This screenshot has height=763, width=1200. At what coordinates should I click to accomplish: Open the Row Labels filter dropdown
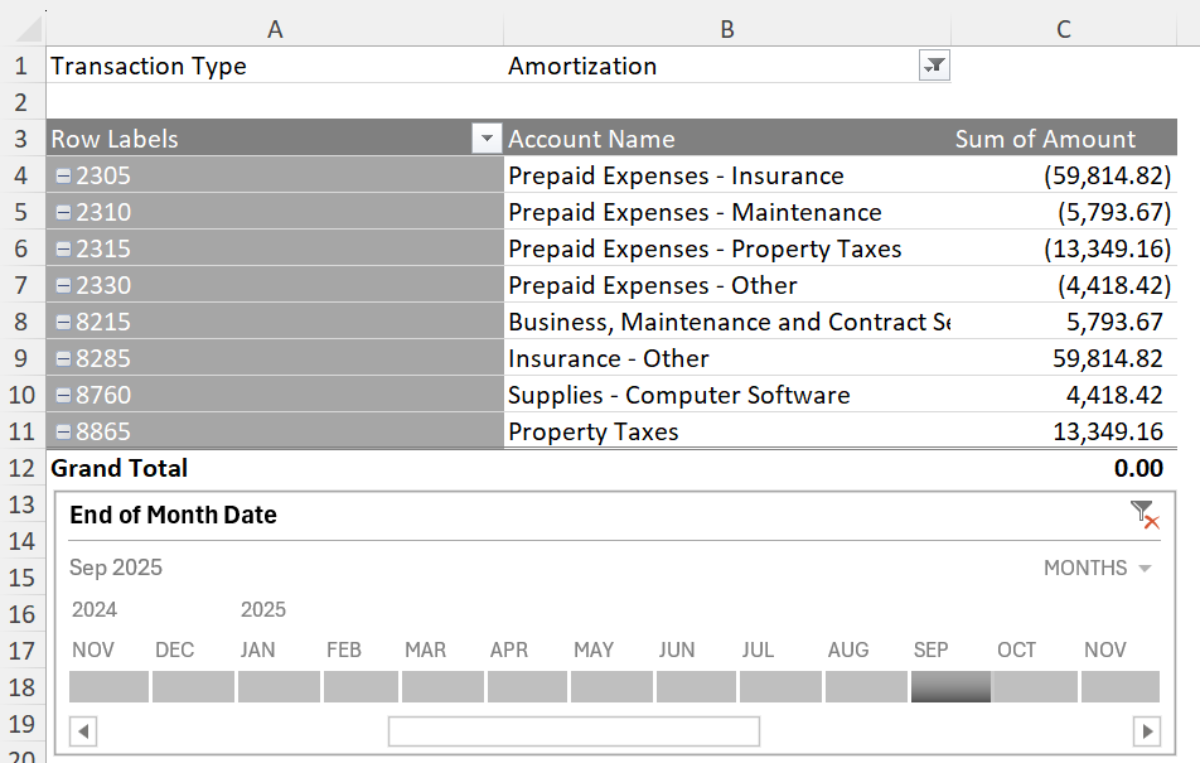(487, 139)
